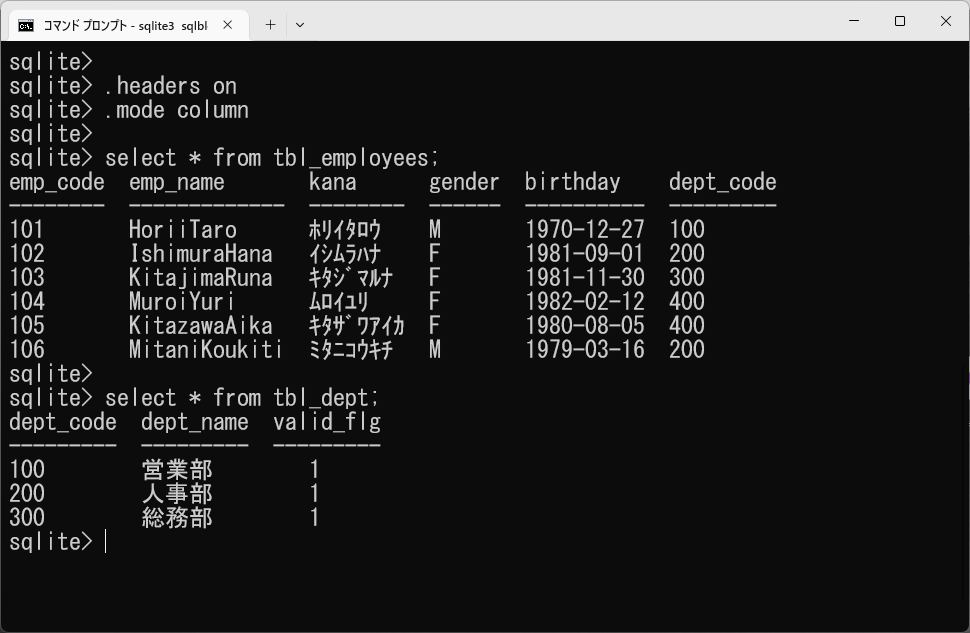Click the 'select * from tbl_employees;' command line
The height and width of the screenshot is (633, 970).
[x=272, y=158]
